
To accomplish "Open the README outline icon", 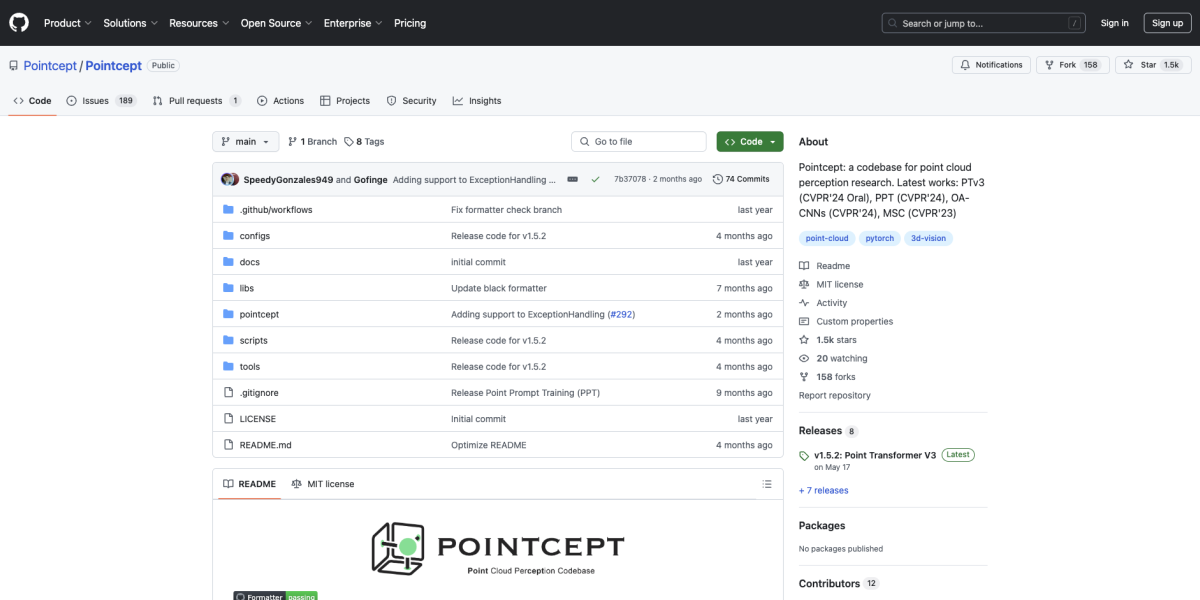I will click(767, 483).
